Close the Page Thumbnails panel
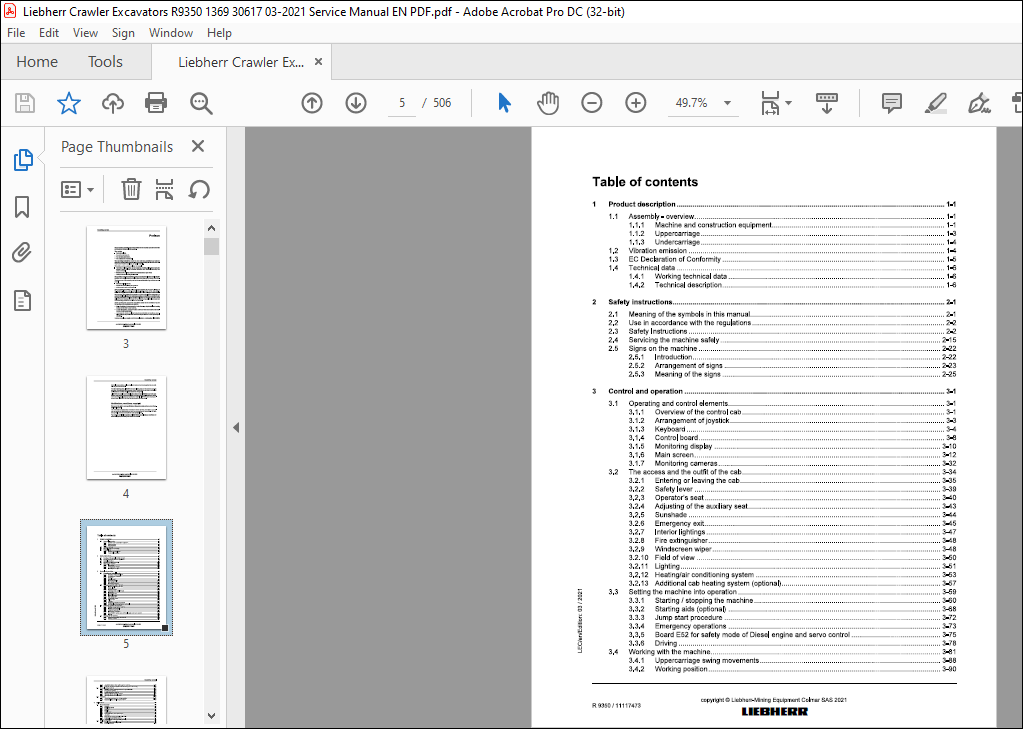Screen dimensions: 1023x729 coord(198,146)
